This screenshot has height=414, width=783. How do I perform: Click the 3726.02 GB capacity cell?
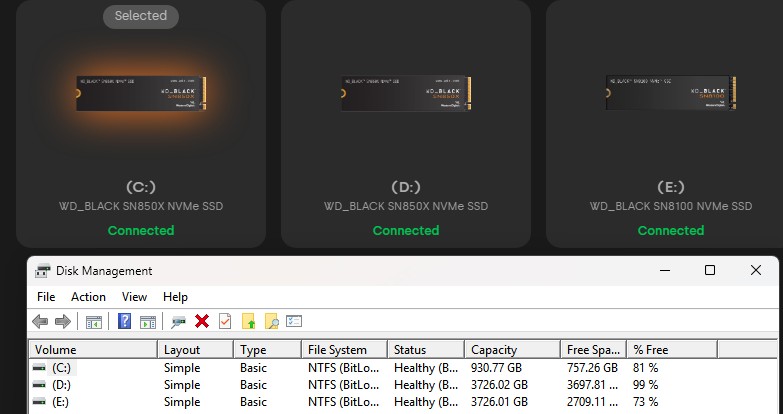(x=499, y=385)
